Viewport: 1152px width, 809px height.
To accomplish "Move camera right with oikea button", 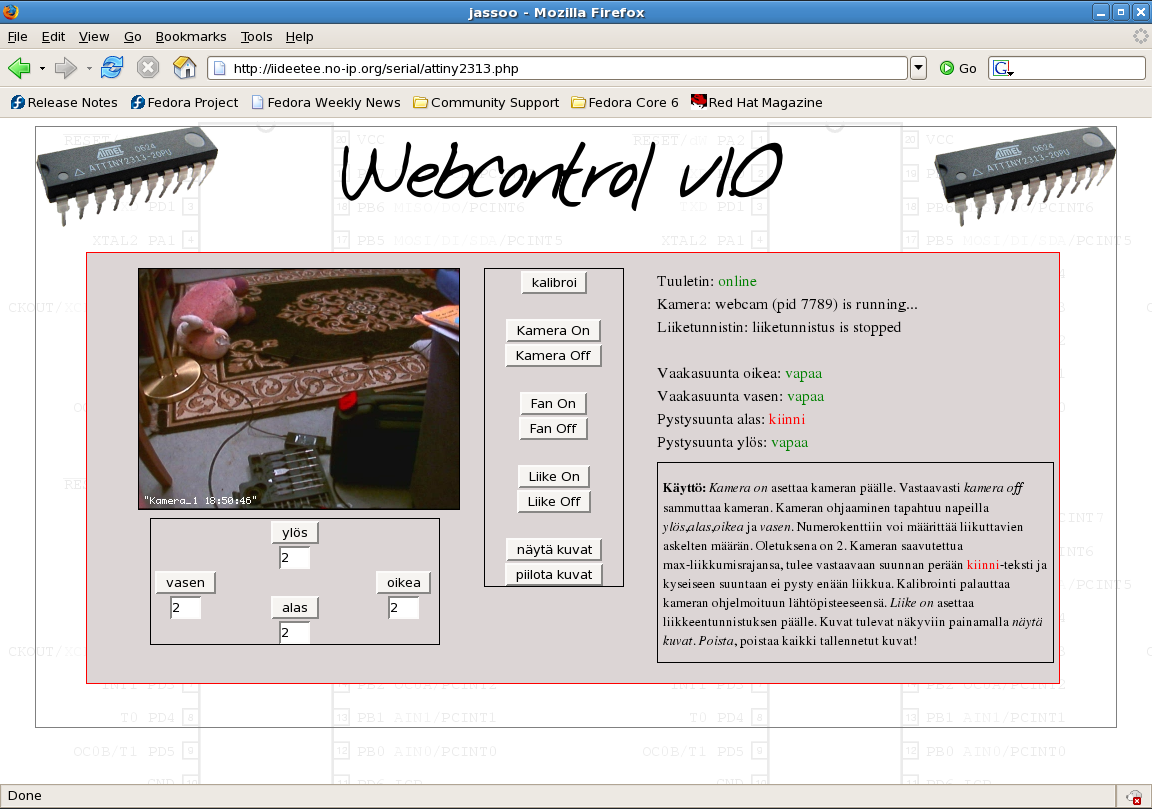I will pos(403,583).
